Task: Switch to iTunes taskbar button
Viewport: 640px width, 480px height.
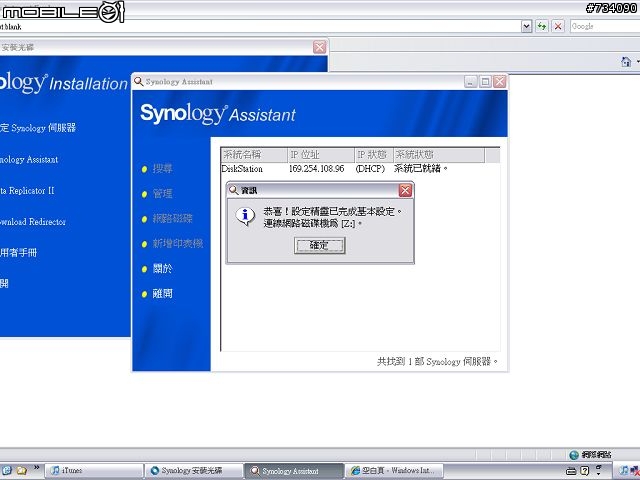Action: (93, 471)
